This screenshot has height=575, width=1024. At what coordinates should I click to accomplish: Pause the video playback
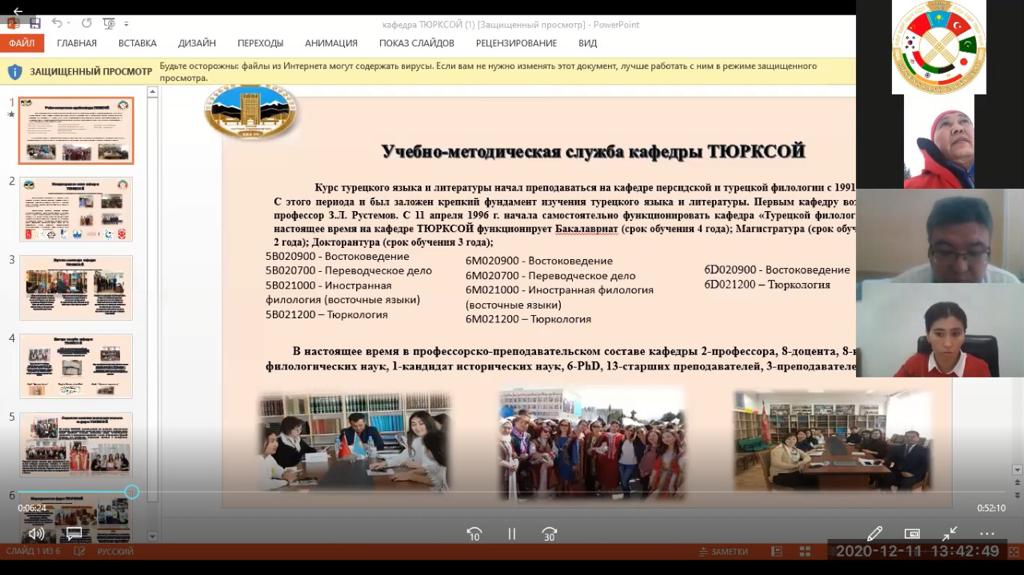pyautogui.click(x=512, y=534)
